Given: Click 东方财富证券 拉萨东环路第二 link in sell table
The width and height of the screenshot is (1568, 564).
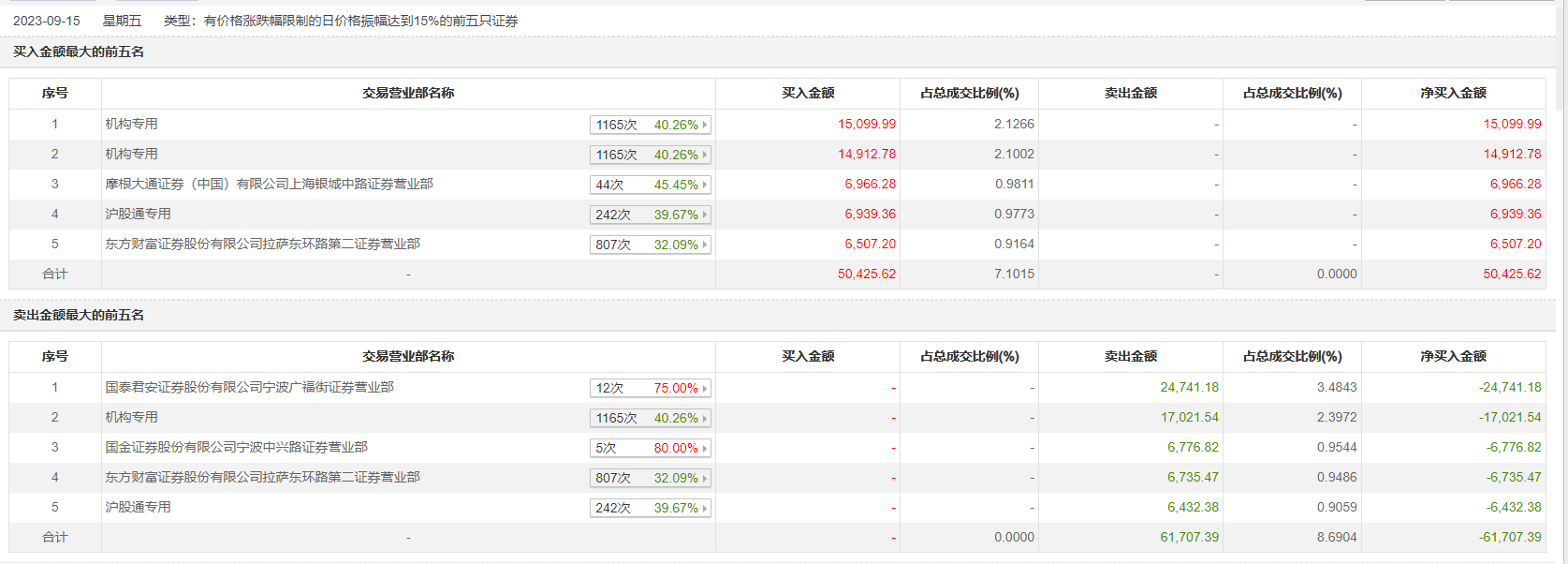Looking at the screenshot, I should [262, 477].
